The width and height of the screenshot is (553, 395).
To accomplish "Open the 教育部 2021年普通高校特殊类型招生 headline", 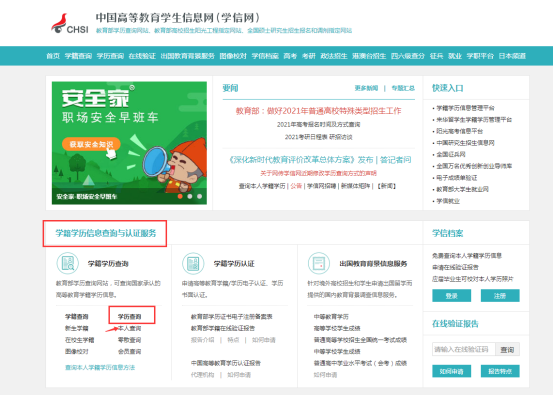I will click(318, 111).
